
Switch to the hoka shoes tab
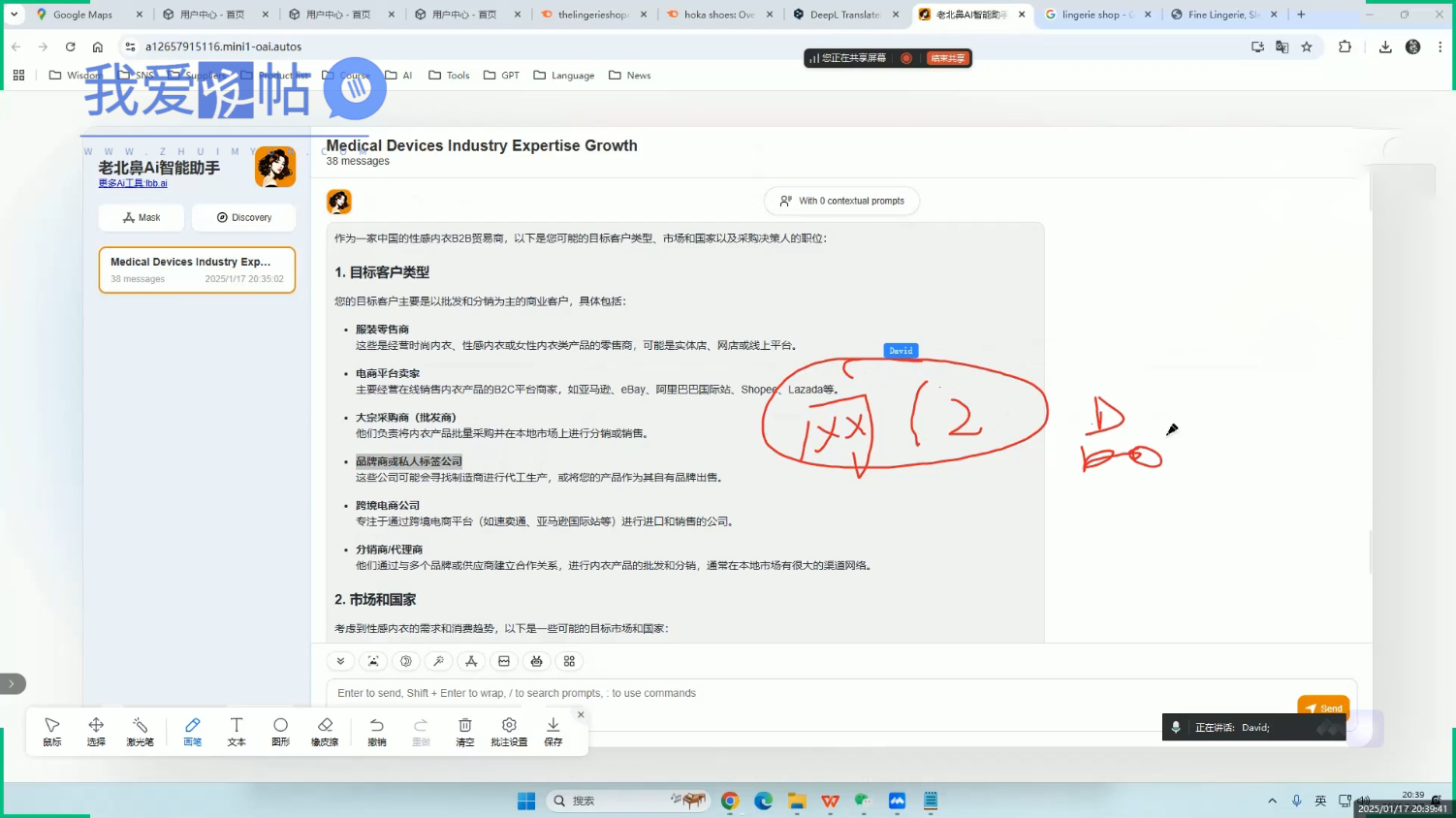tap(718, 15)
